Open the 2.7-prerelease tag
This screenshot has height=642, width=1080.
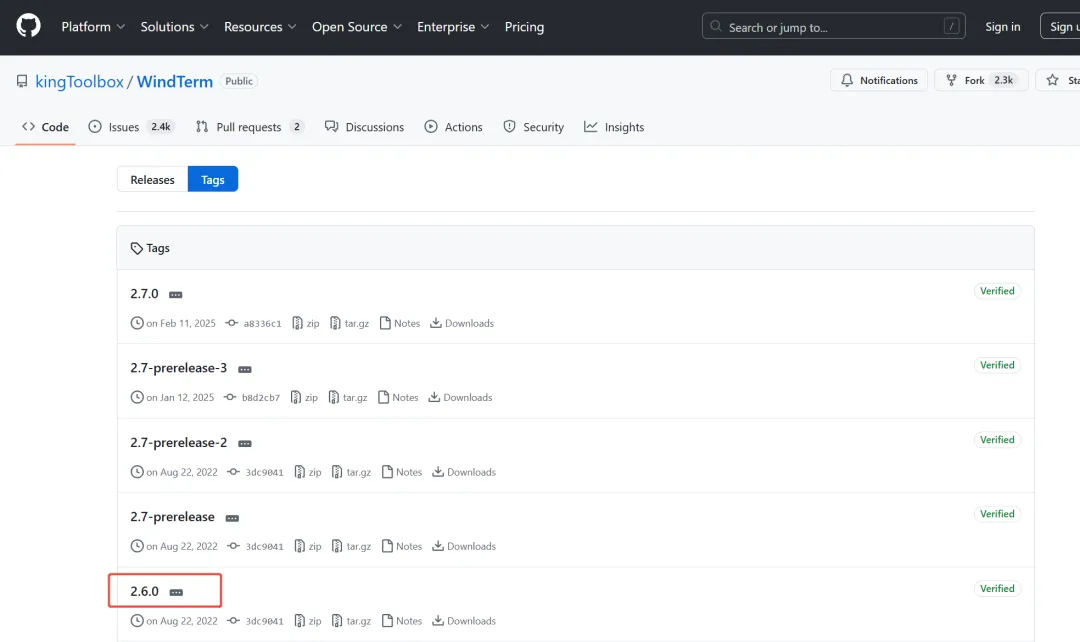coord(172,517)
